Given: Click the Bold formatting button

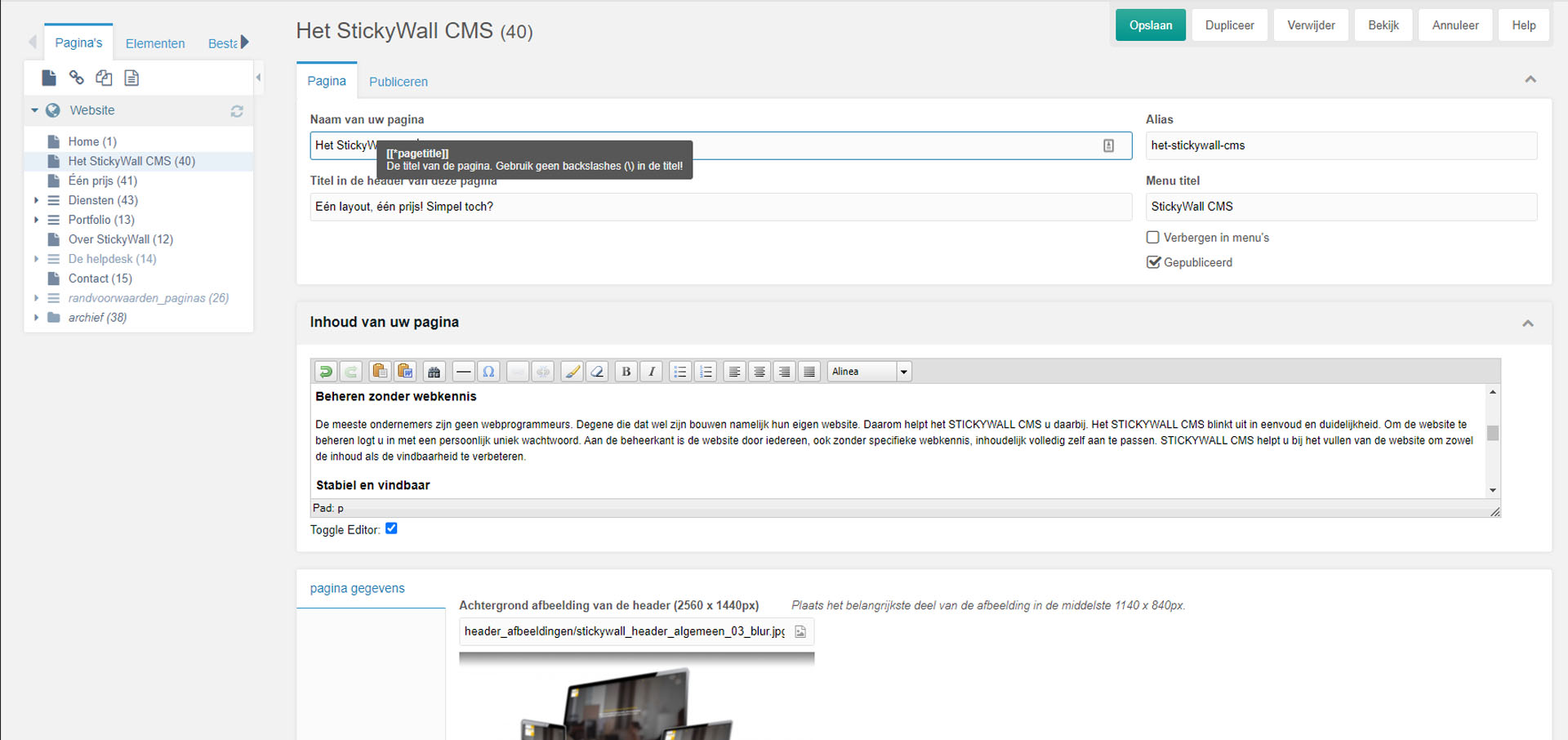Looking at the screenshot, I should point(626,372).
